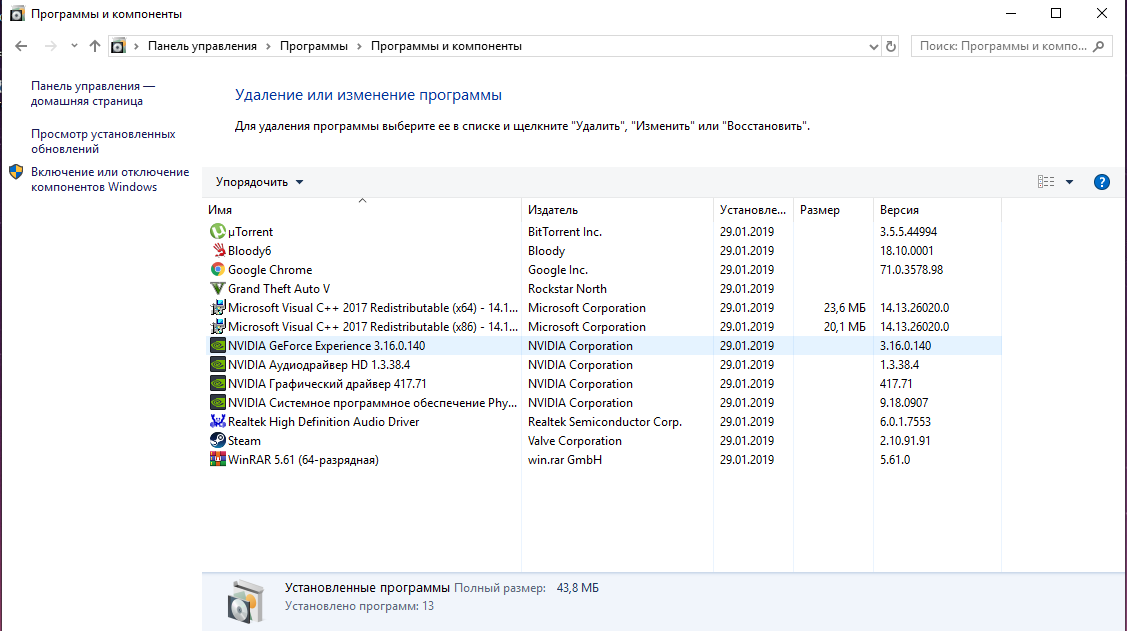The height and width of the screenshot is (631, 1127).
Task: Click the WinRAR 5.61 books icon
Action: click(x=217, y=459)
